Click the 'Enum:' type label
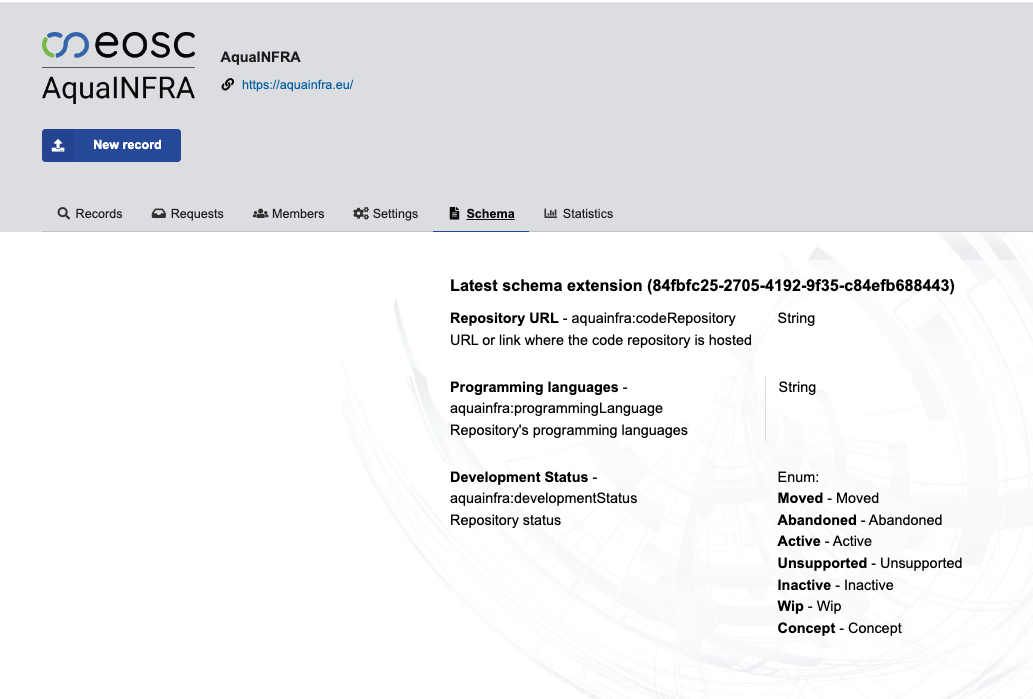The width and height of the screenshot is (1033, 699). (x=798, y=477)
